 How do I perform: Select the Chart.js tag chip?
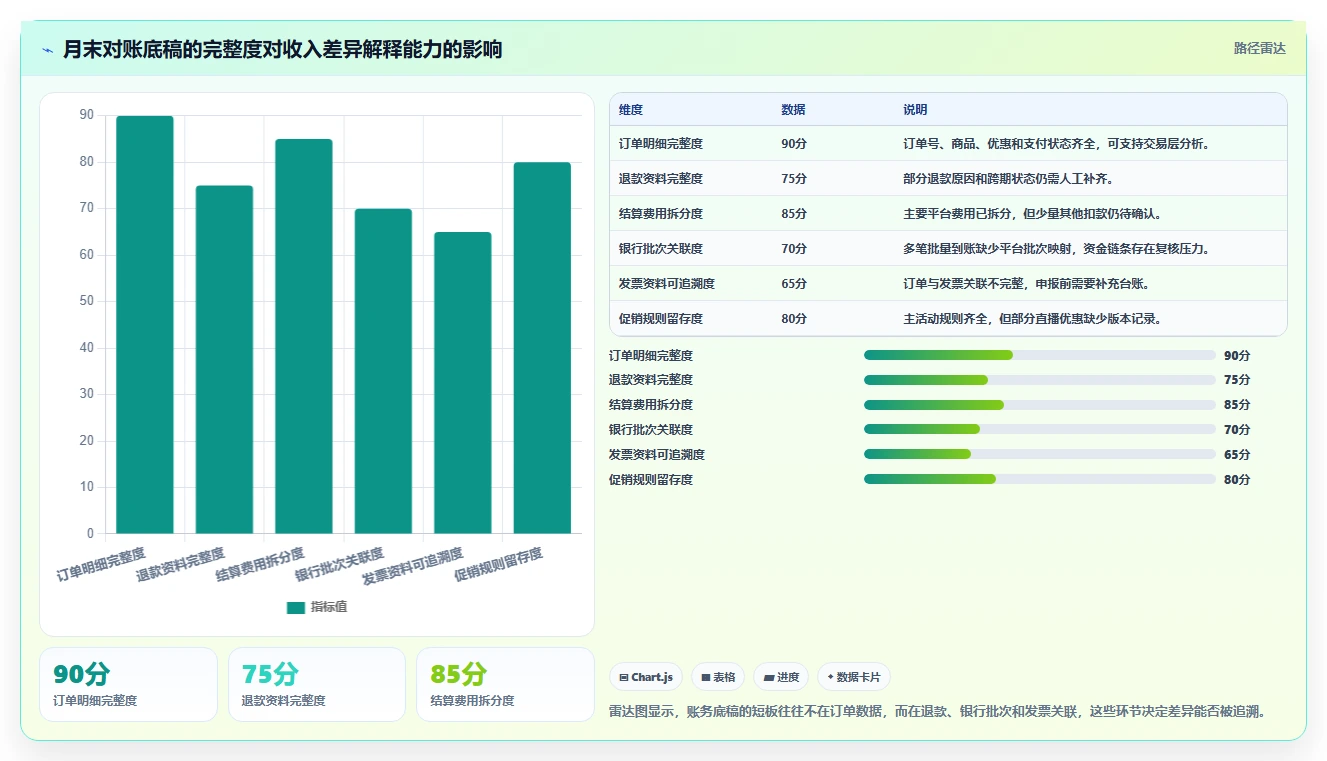click(646, 677)
